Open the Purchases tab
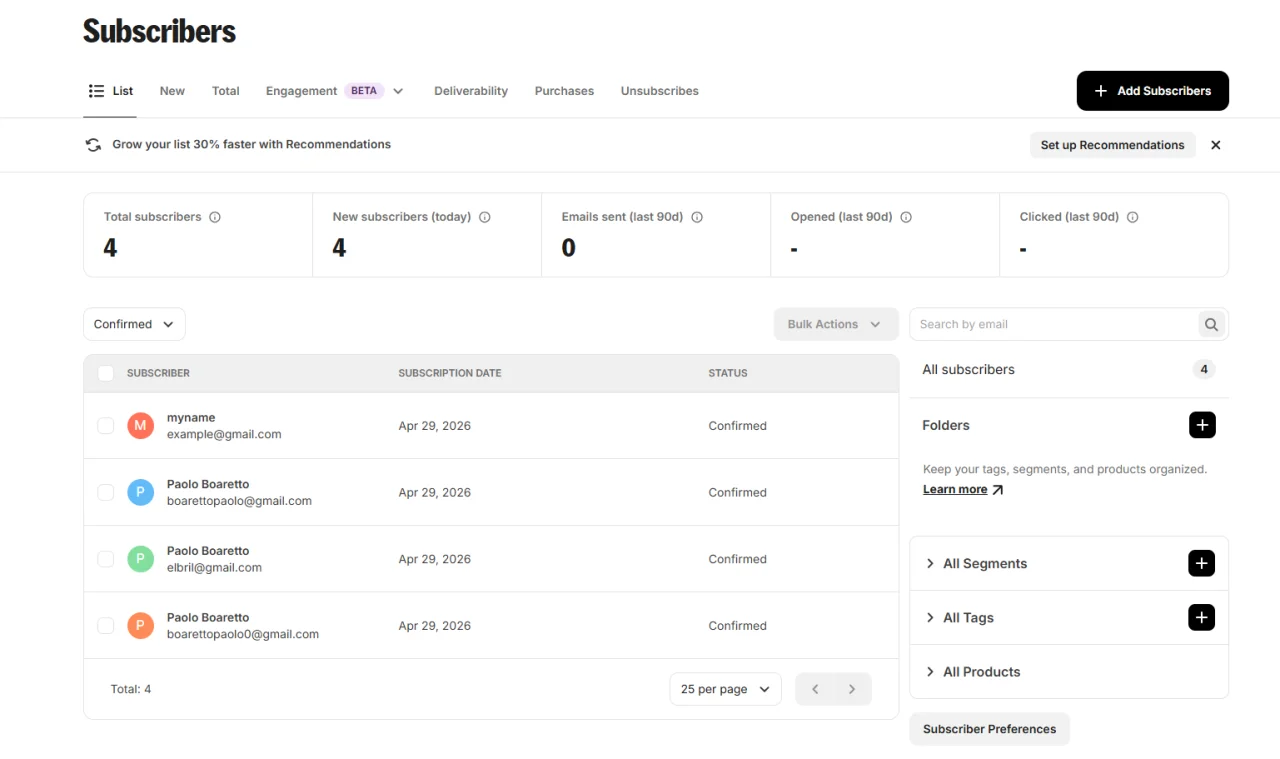Screen dimensions: 1280x759 [564, 91]
